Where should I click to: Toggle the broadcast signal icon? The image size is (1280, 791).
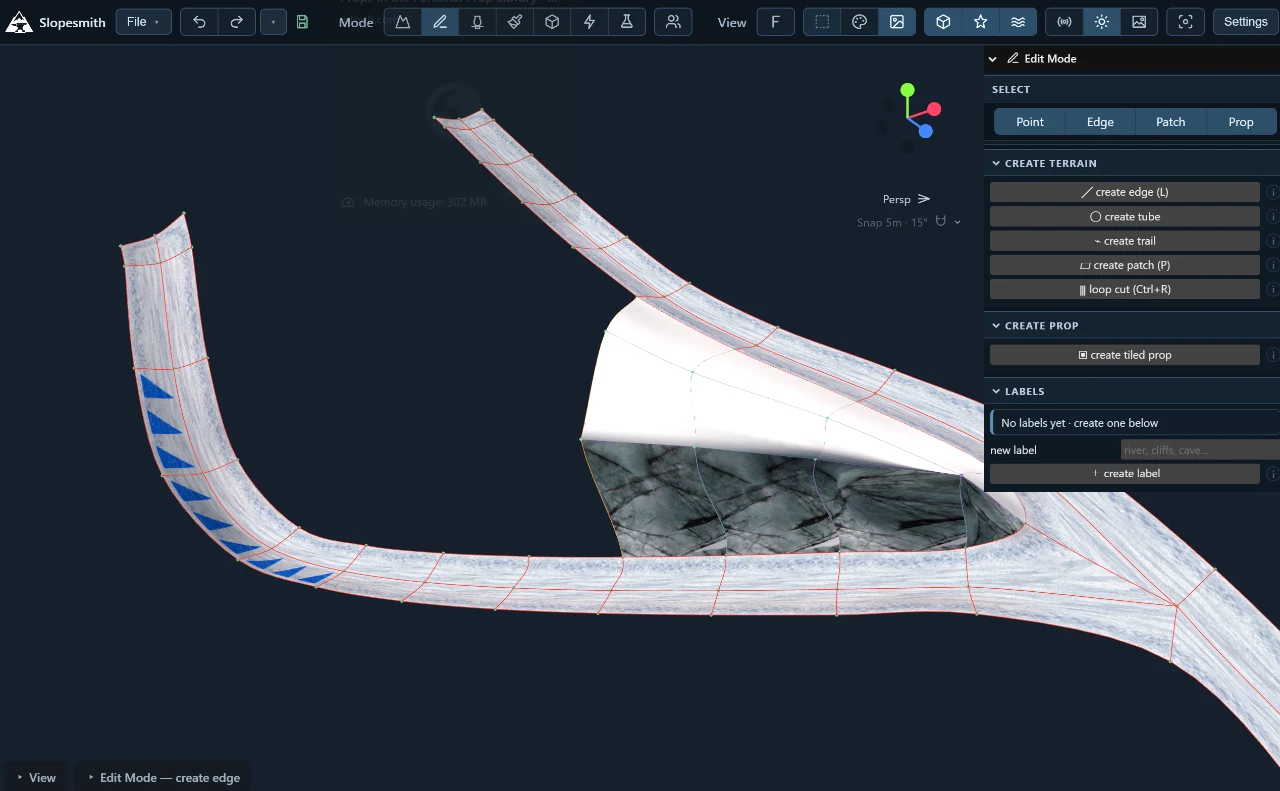click(1064, 22)
